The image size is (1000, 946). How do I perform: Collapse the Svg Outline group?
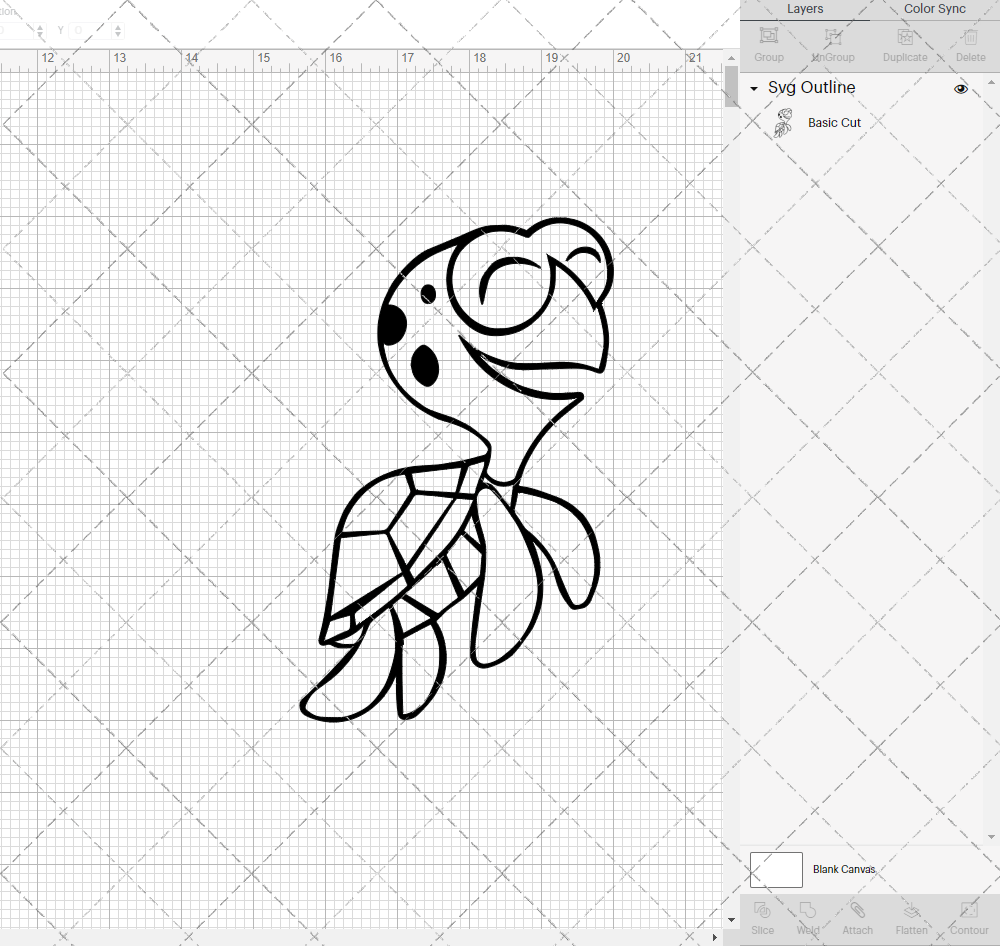coord(754,89)
